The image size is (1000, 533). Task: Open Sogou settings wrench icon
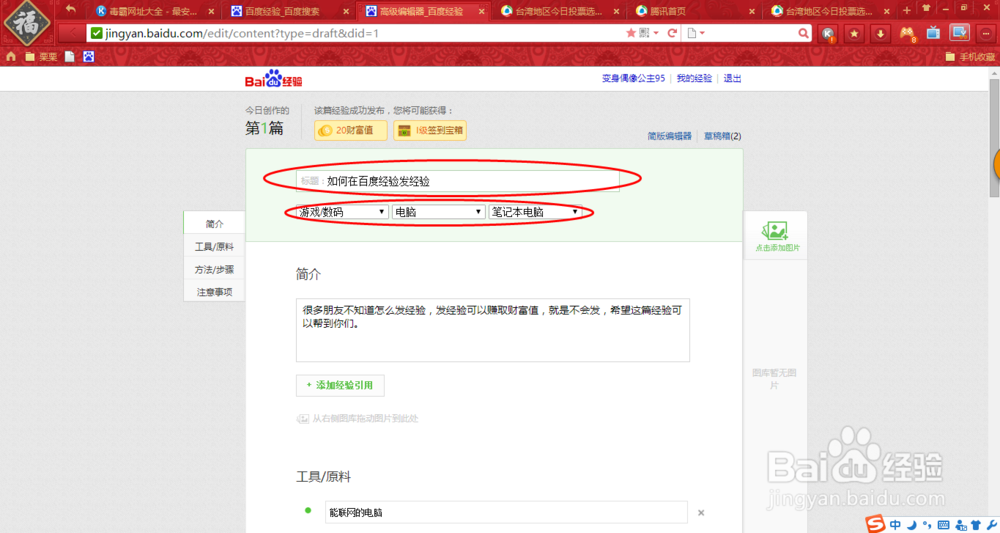coord(991,525)
